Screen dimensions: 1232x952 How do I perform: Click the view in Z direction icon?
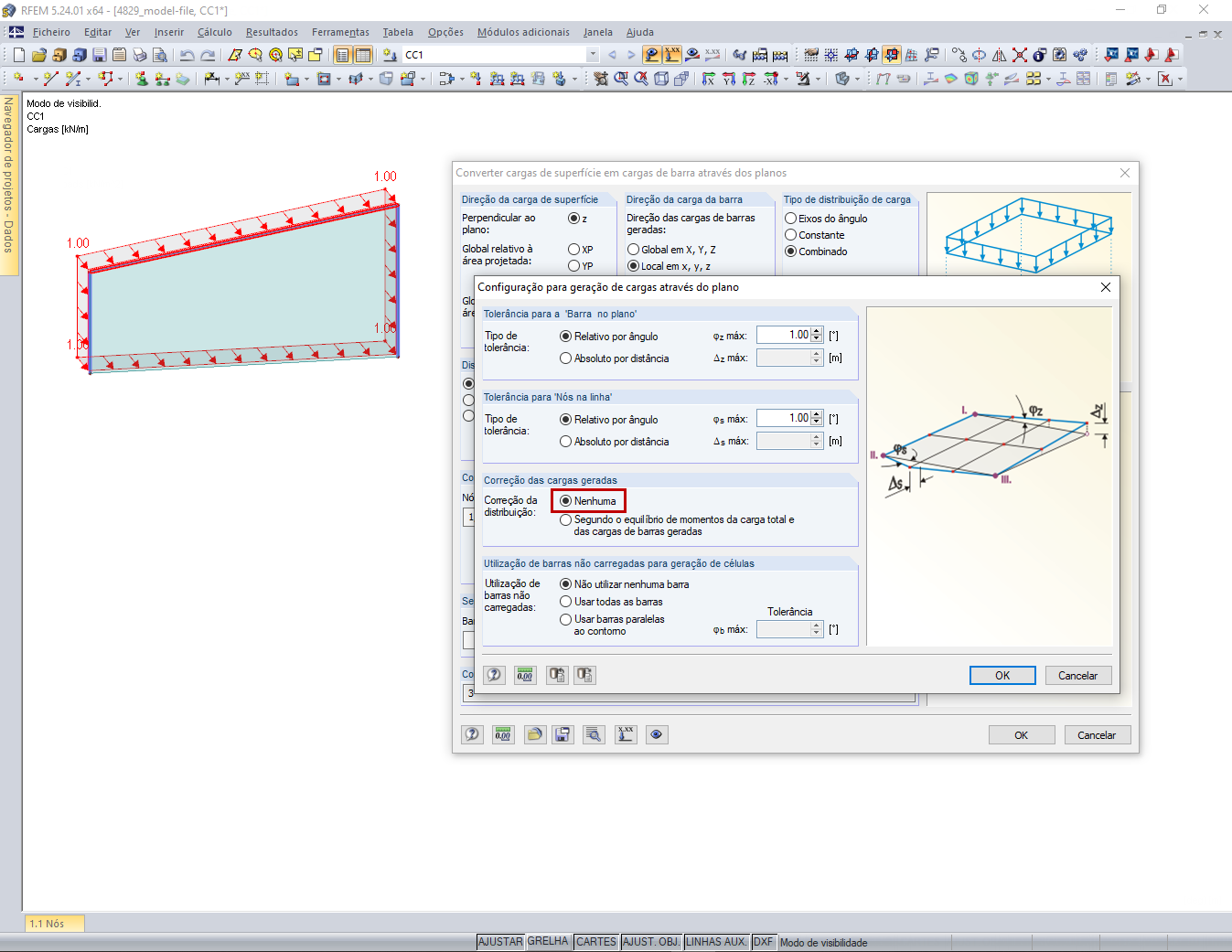click(749, 80)
